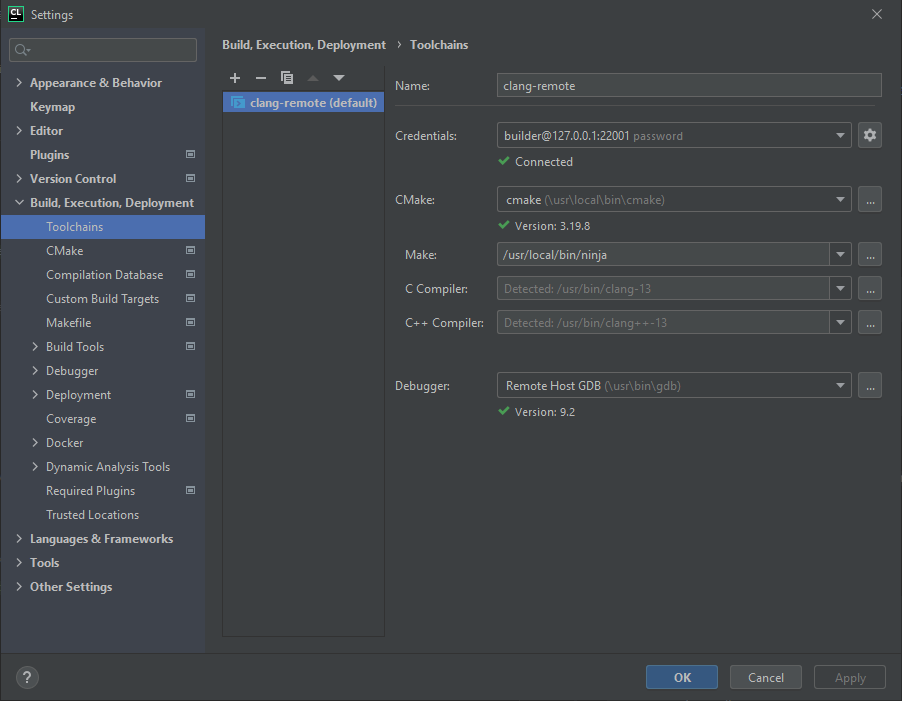The height and width of the screenshot is (701, 902).
Task: Remove selected toolchain with minus icon
Action: pyautogui.click(x=261, y=78)
